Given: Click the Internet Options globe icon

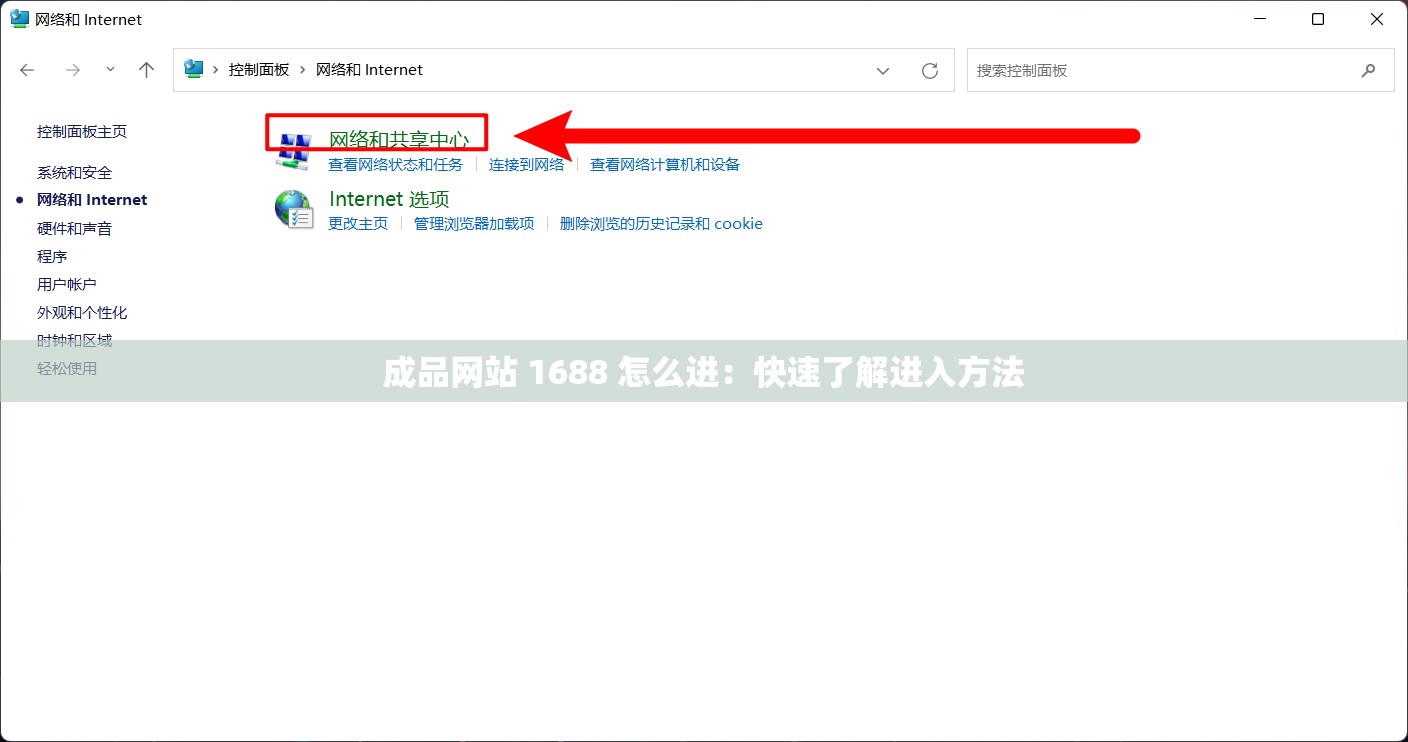Looking at the screenshot, I should (x=294, y=209).
